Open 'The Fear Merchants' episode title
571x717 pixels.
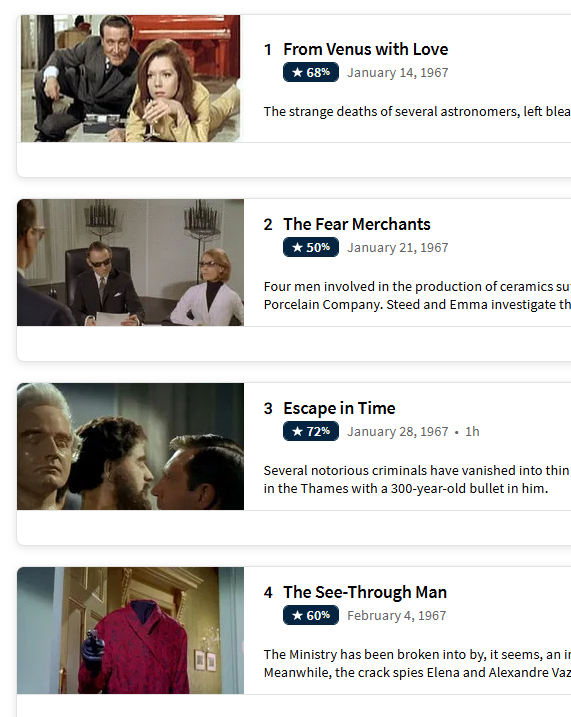[x=357, y=224]
